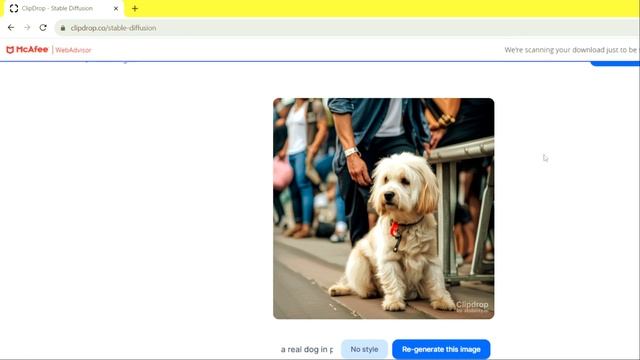Click the 'a real dog in p' prompt field

click(x=307, y=349)
